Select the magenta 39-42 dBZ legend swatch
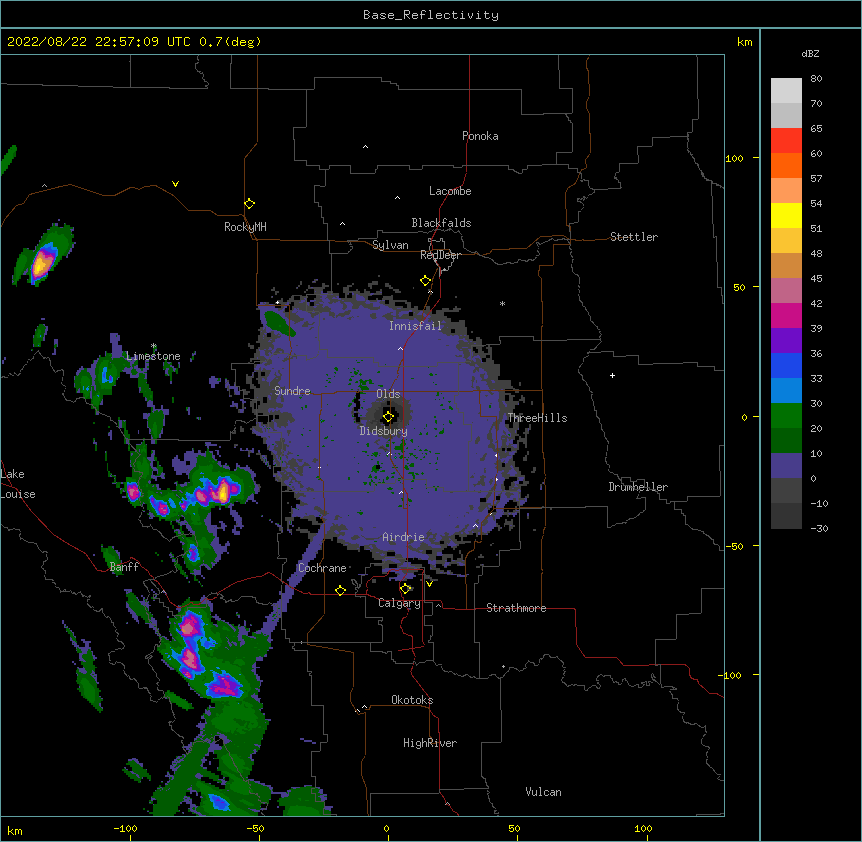The height and width of the screenshot is (842, 862). pyautogui.click(x=786, y=315)
